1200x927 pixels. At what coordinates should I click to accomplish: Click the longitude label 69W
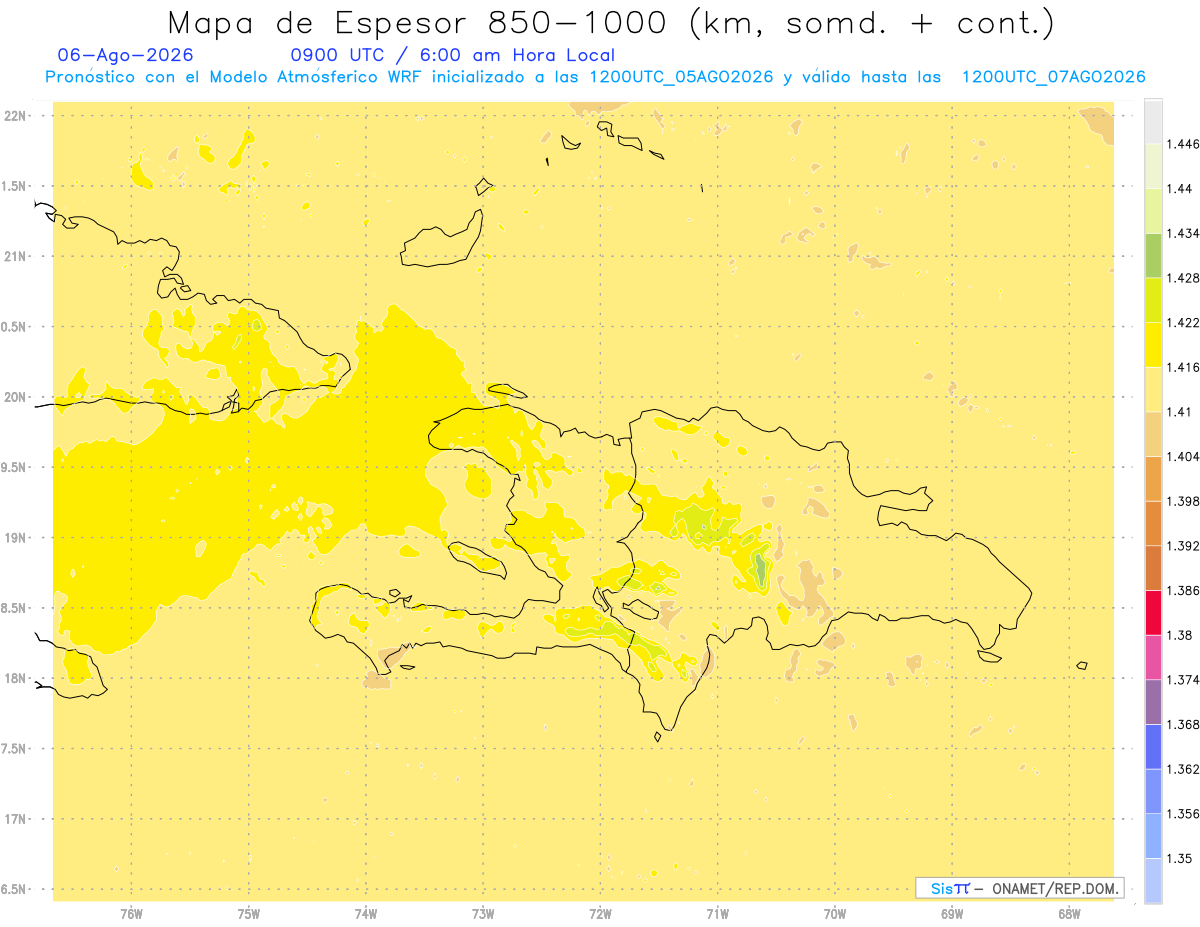952,914
